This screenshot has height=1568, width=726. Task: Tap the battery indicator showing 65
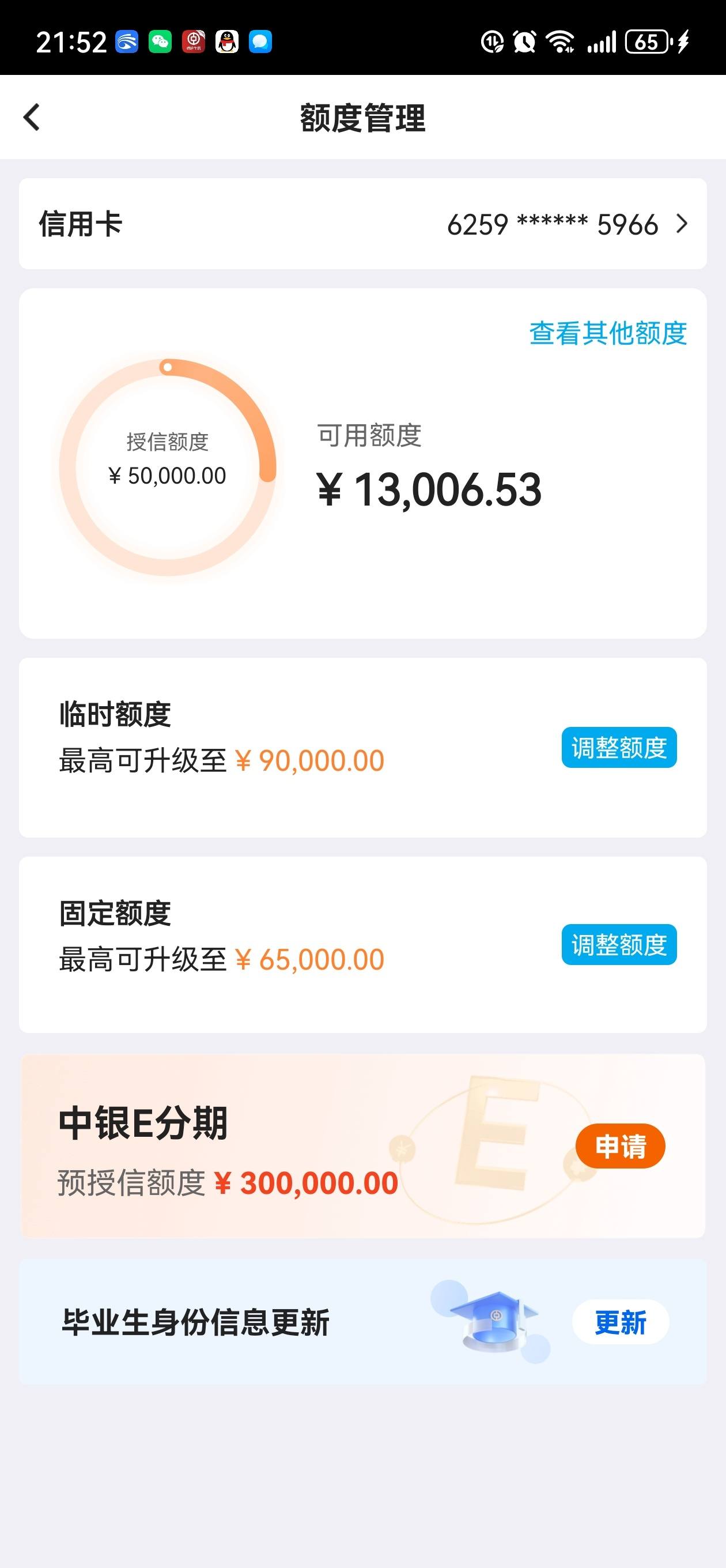click(649, 42)
